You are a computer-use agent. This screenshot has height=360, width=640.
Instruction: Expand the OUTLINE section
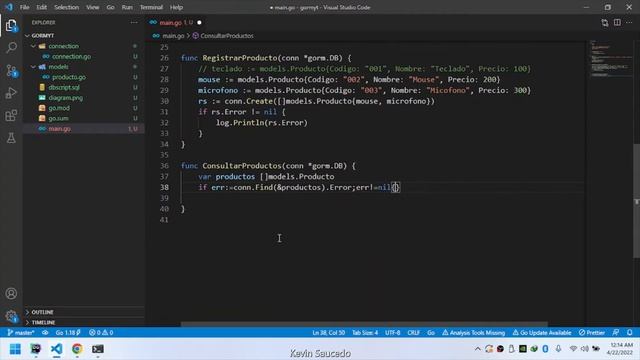[x=84, y=312]
